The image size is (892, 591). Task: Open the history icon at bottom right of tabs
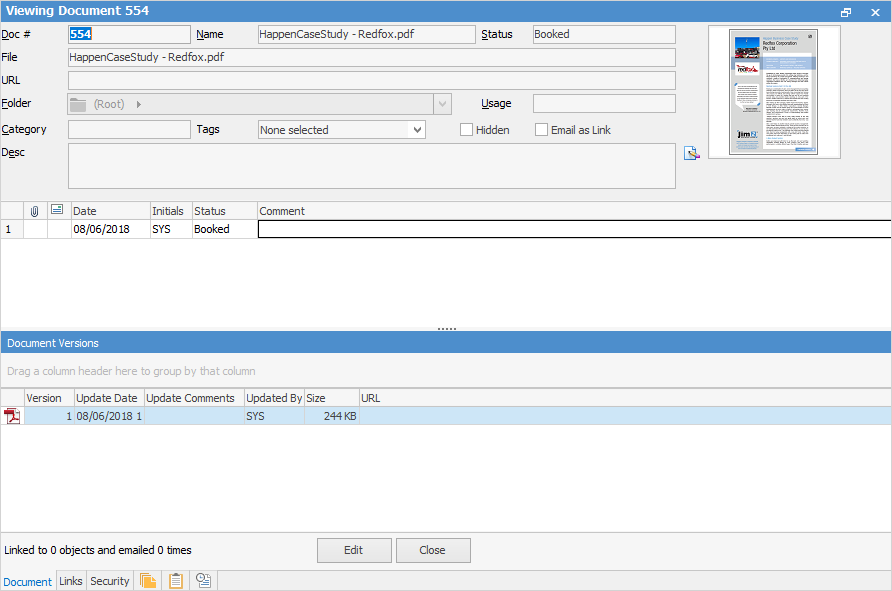click(x=203, y=580)
